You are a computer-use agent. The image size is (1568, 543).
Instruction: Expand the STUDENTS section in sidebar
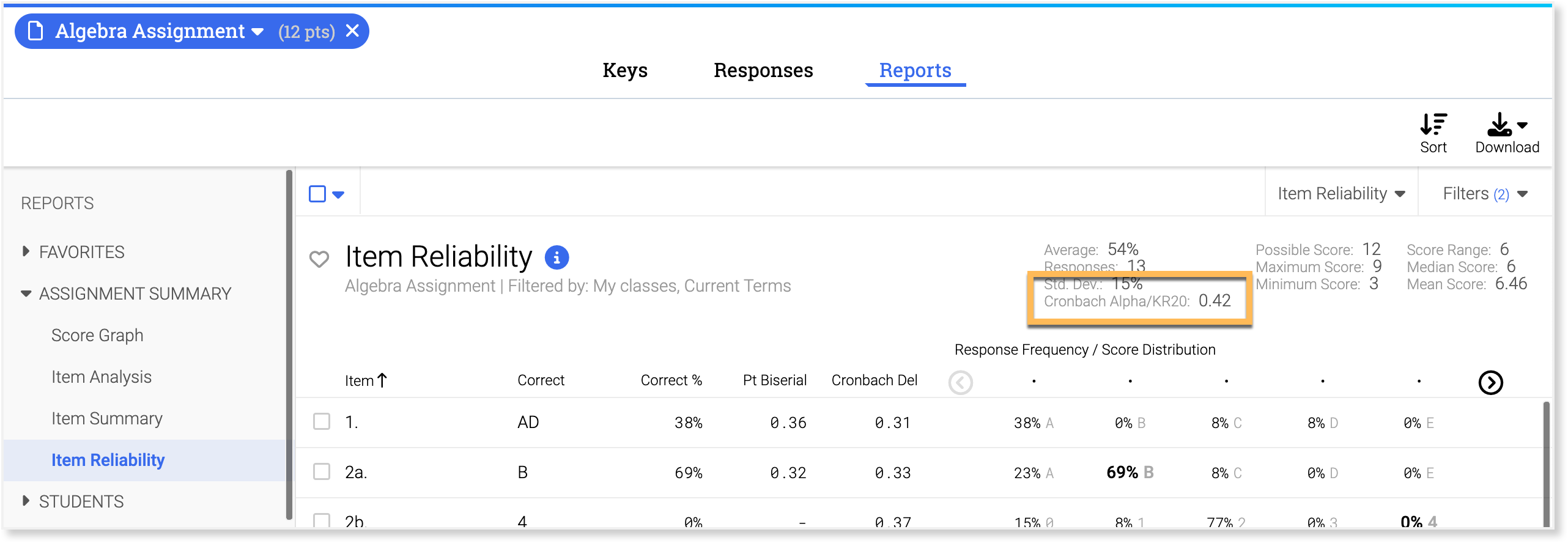coord(81,501)
